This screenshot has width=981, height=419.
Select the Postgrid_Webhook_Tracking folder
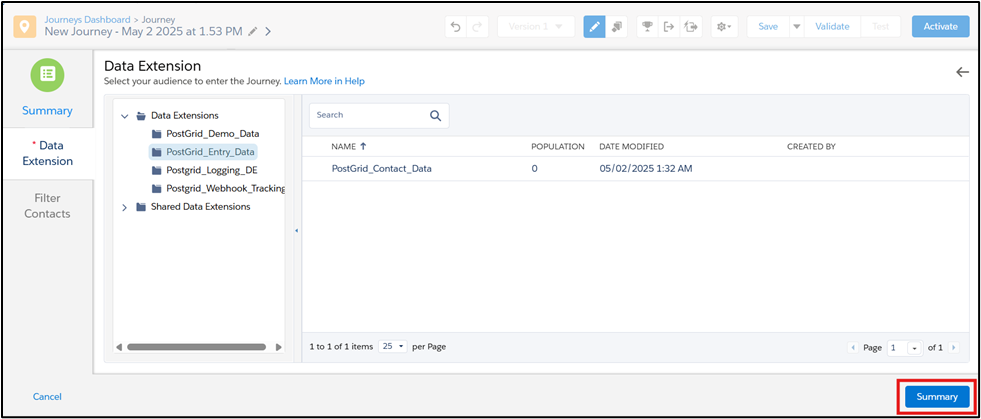pyautogui.click(x=218, y=189)
